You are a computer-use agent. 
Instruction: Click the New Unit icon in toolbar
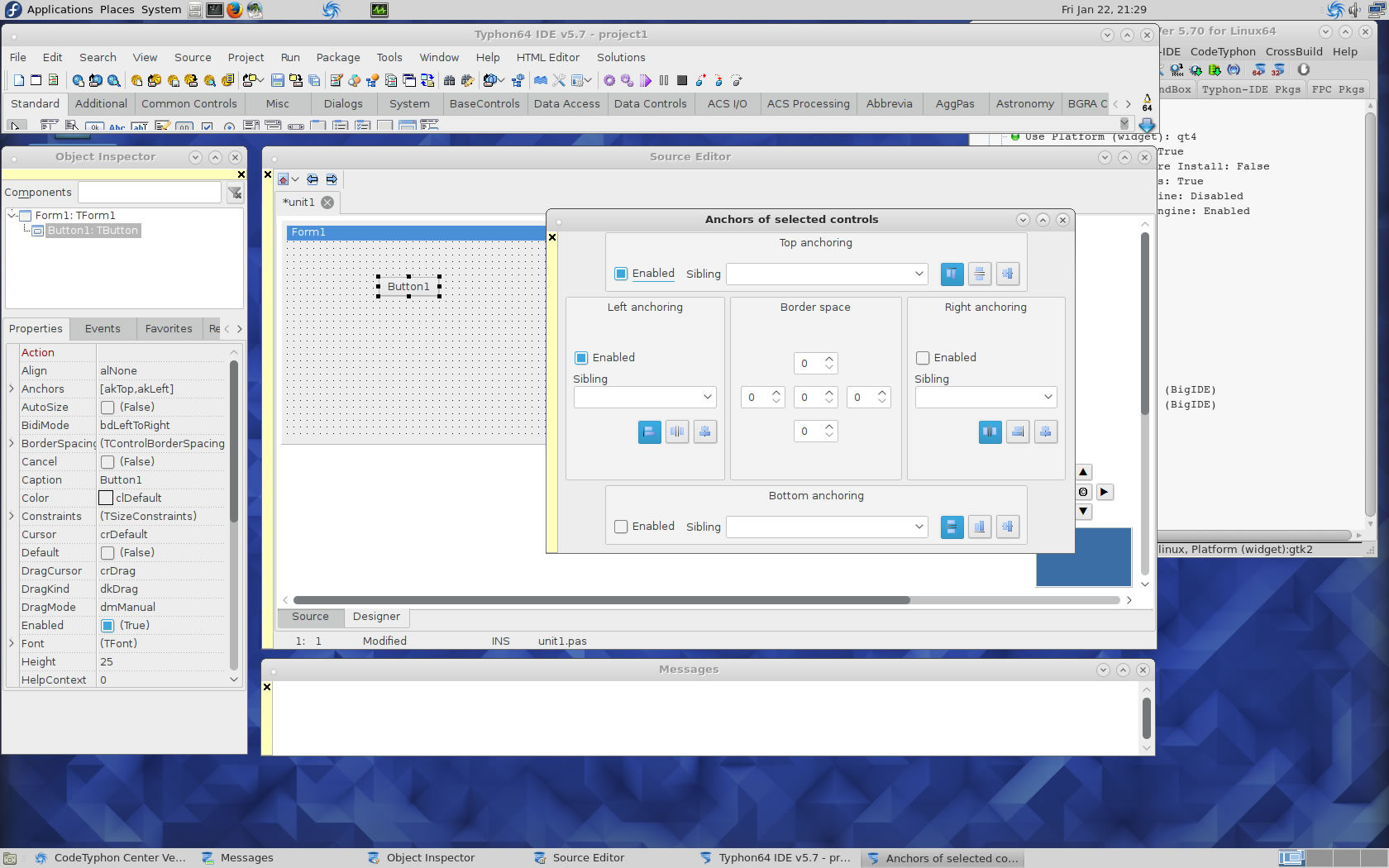pyautogui.click(x=19, y=80)
